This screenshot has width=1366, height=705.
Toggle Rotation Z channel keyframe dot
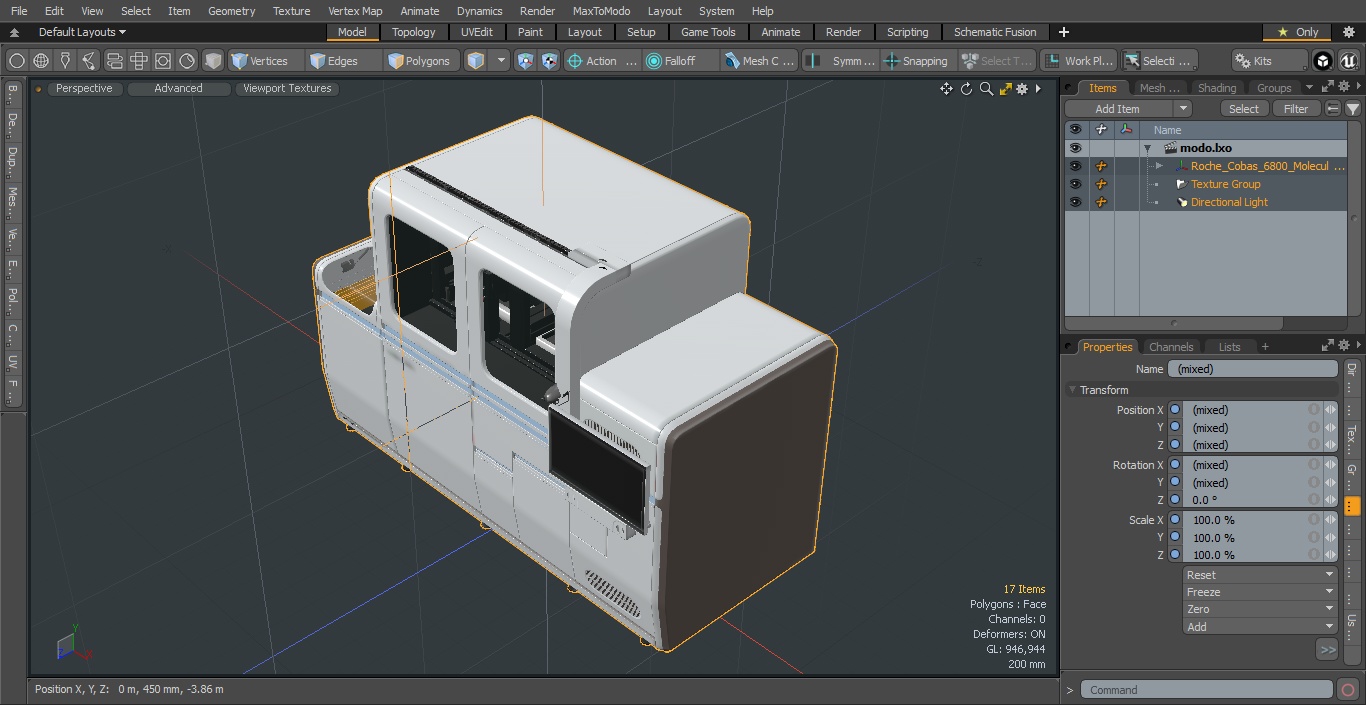pos(1175,500)
